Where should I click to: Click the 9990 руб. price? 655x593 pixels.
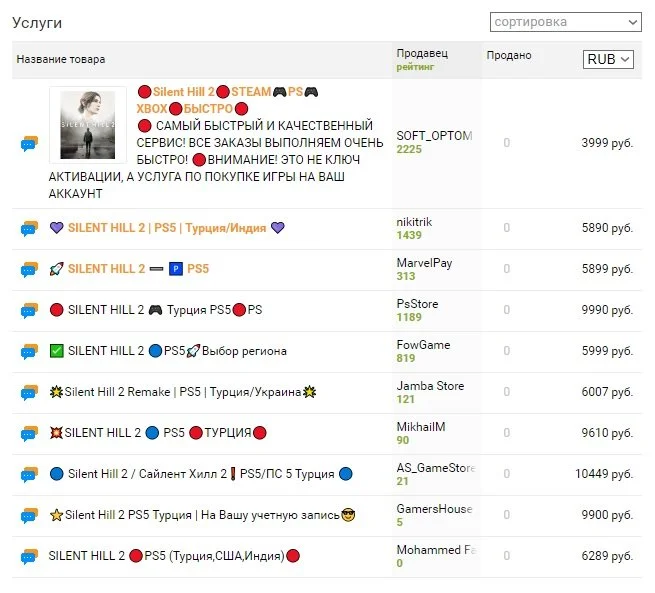point(607,310)
